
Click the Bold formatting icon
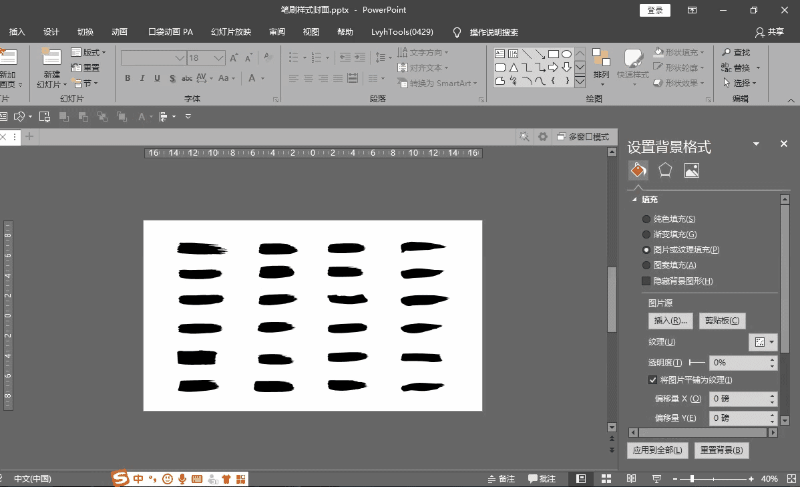(128, 78)
